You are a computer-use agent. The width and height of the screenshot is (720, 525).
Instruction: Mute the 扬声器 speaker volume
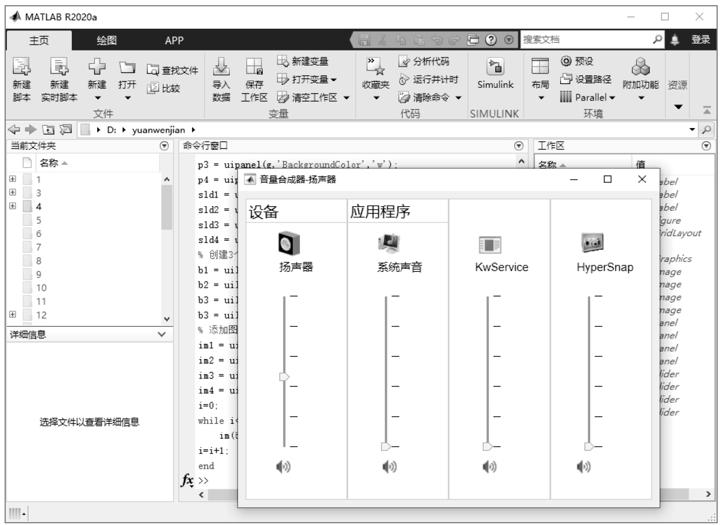click(283, 467)
